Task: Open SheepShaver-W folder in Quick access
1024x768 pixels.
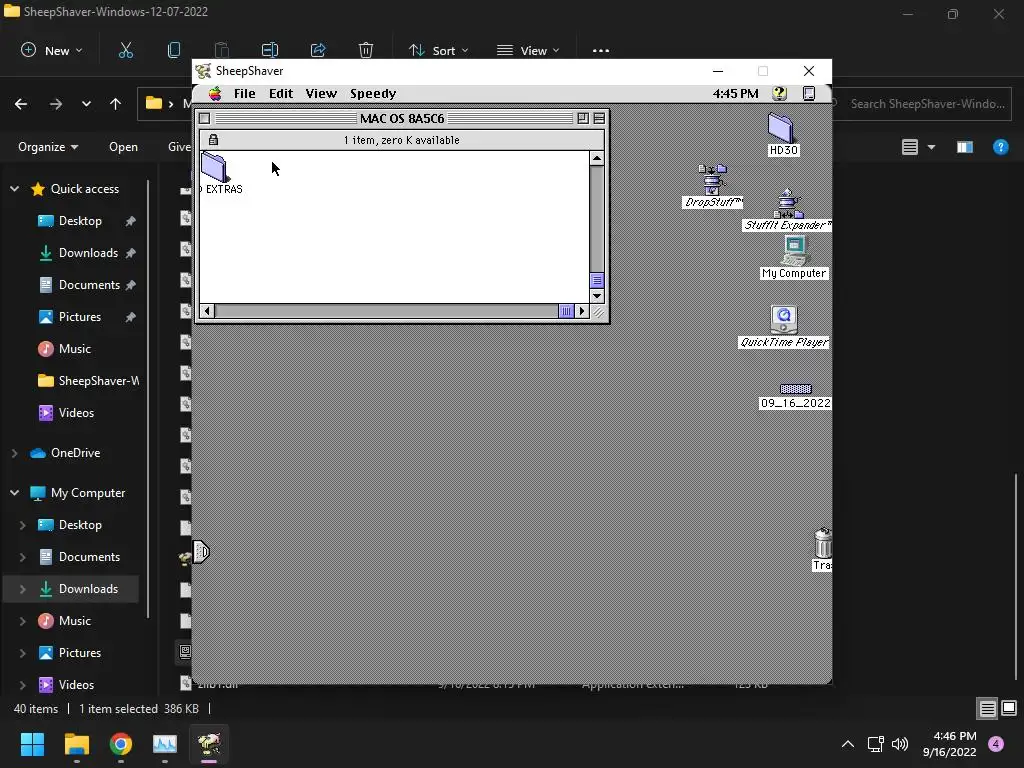Action: (88, 381)
